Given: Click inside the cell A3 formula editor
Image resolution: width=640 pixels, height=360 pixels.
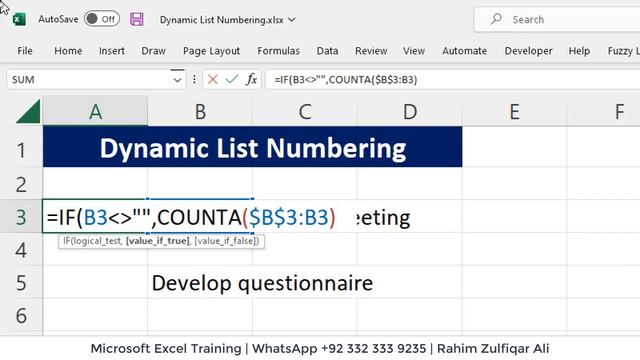Looking at the screenshot, I should [191, 217].
